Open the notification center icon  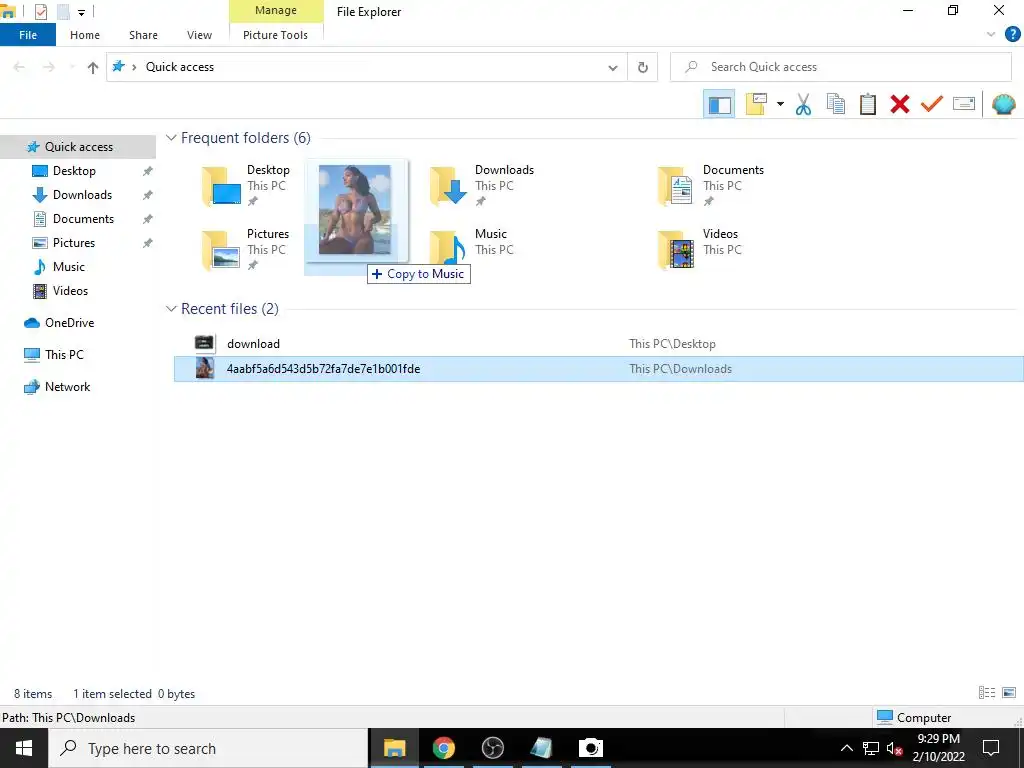991,748
